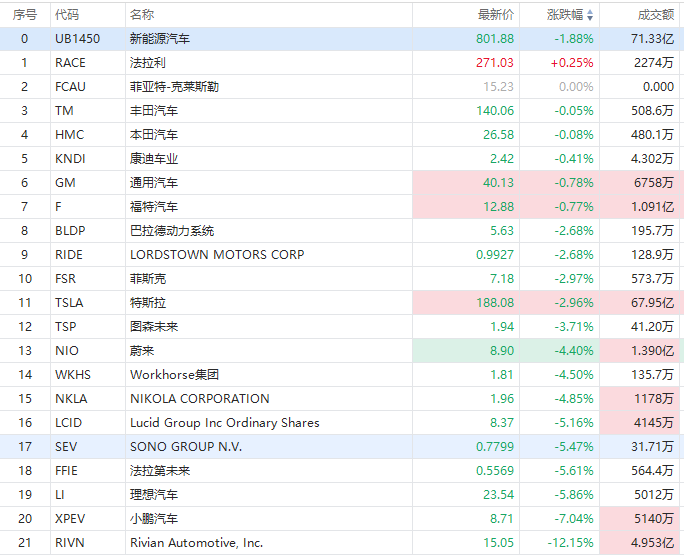Select Lucid Group Inc Ordinary Shares
This screenshot has height=558, width=684.
[x=224, y=423]
